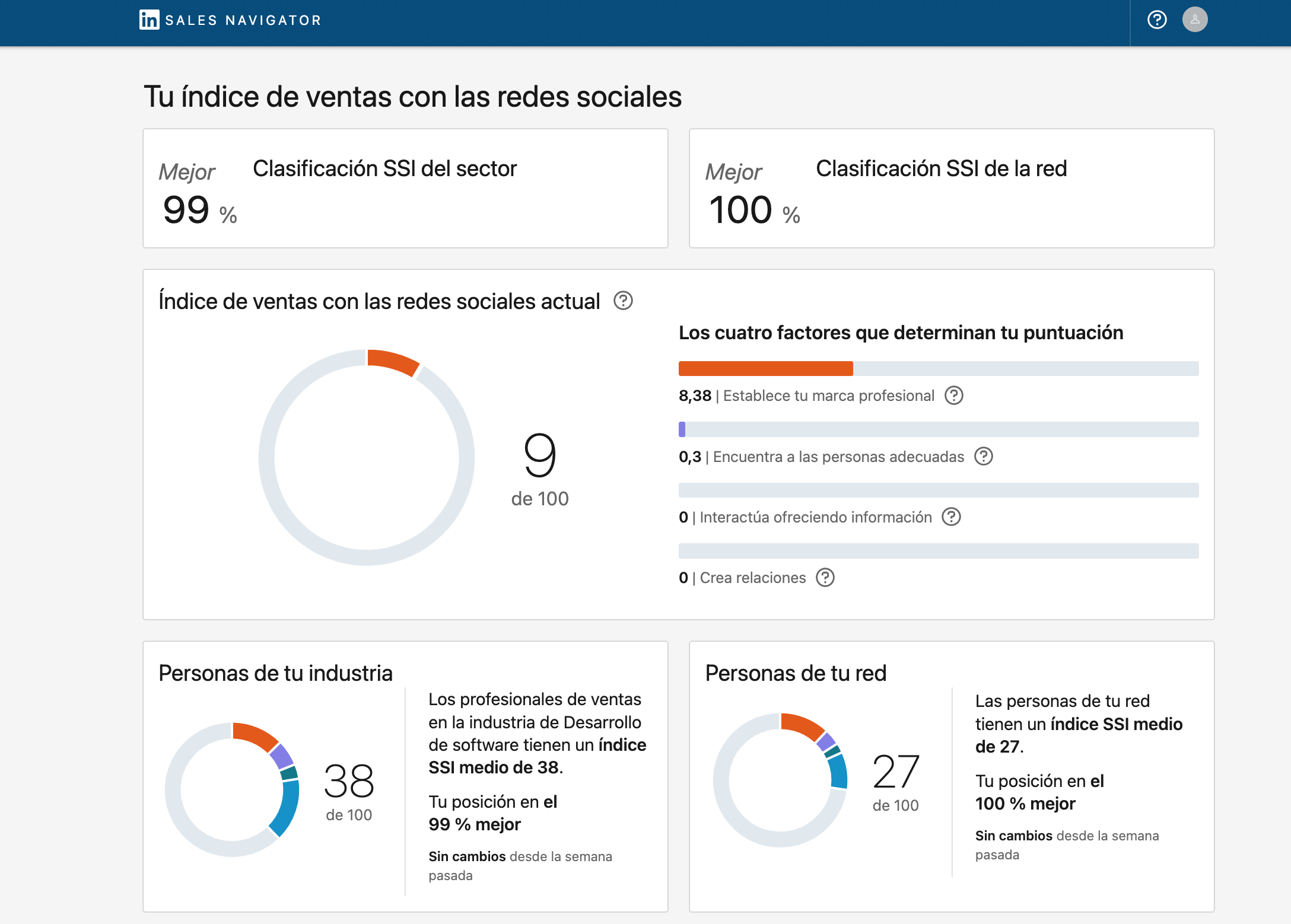Click the large 9 score number
1291x924 pixels.
(x=540, y=455)
